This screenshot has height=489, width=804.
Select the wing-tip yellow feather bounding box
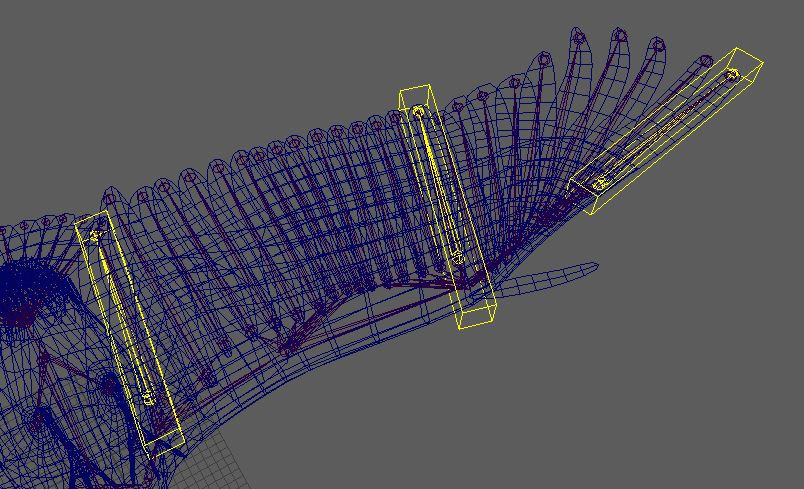click(x=666, y=131)
